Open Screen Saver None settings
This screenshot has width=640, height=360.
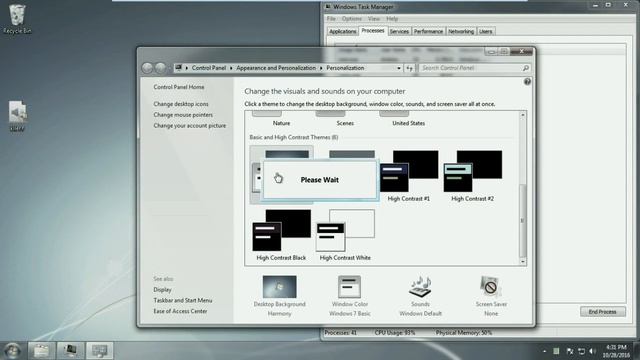coord(491,296)
